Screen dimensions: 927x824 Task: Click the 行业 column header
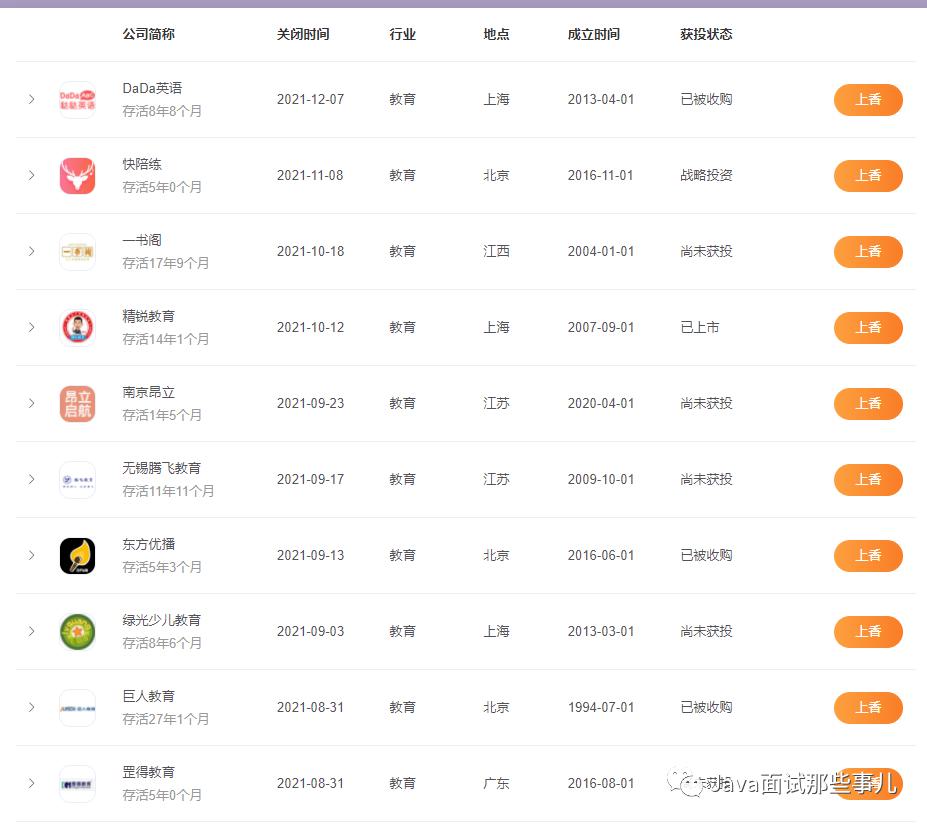pyautogui.click(x=403, y=34)
